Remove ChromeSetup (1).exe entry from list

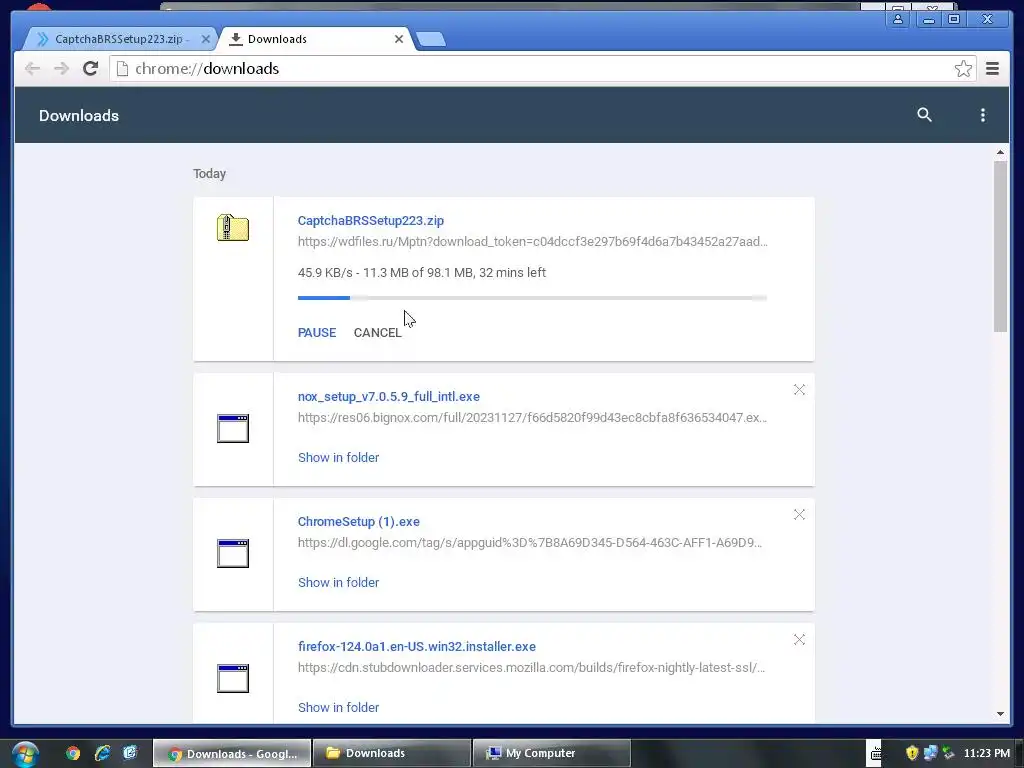pos(799,515)
